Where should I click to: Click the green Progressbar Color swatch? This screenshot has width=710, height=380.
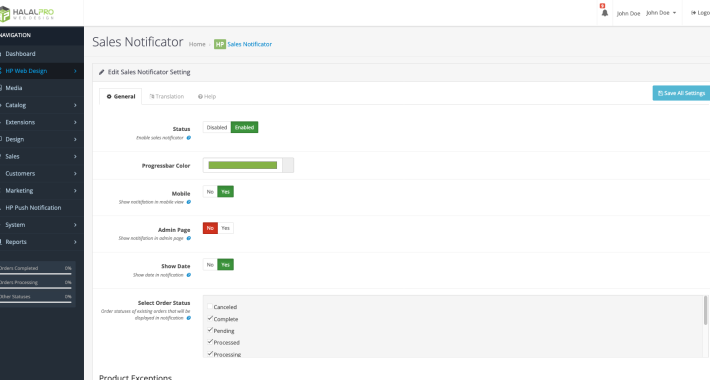[x=243, y=165]
